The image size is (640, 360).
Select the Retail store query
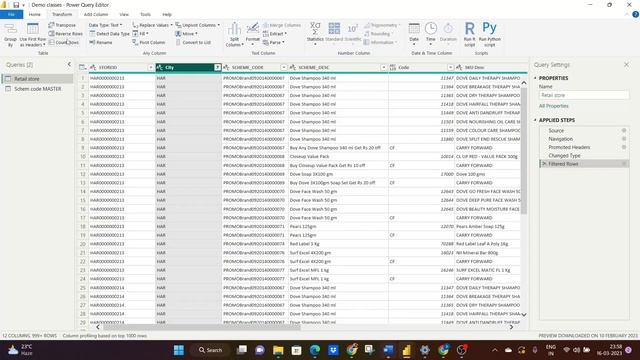(38, 79)
